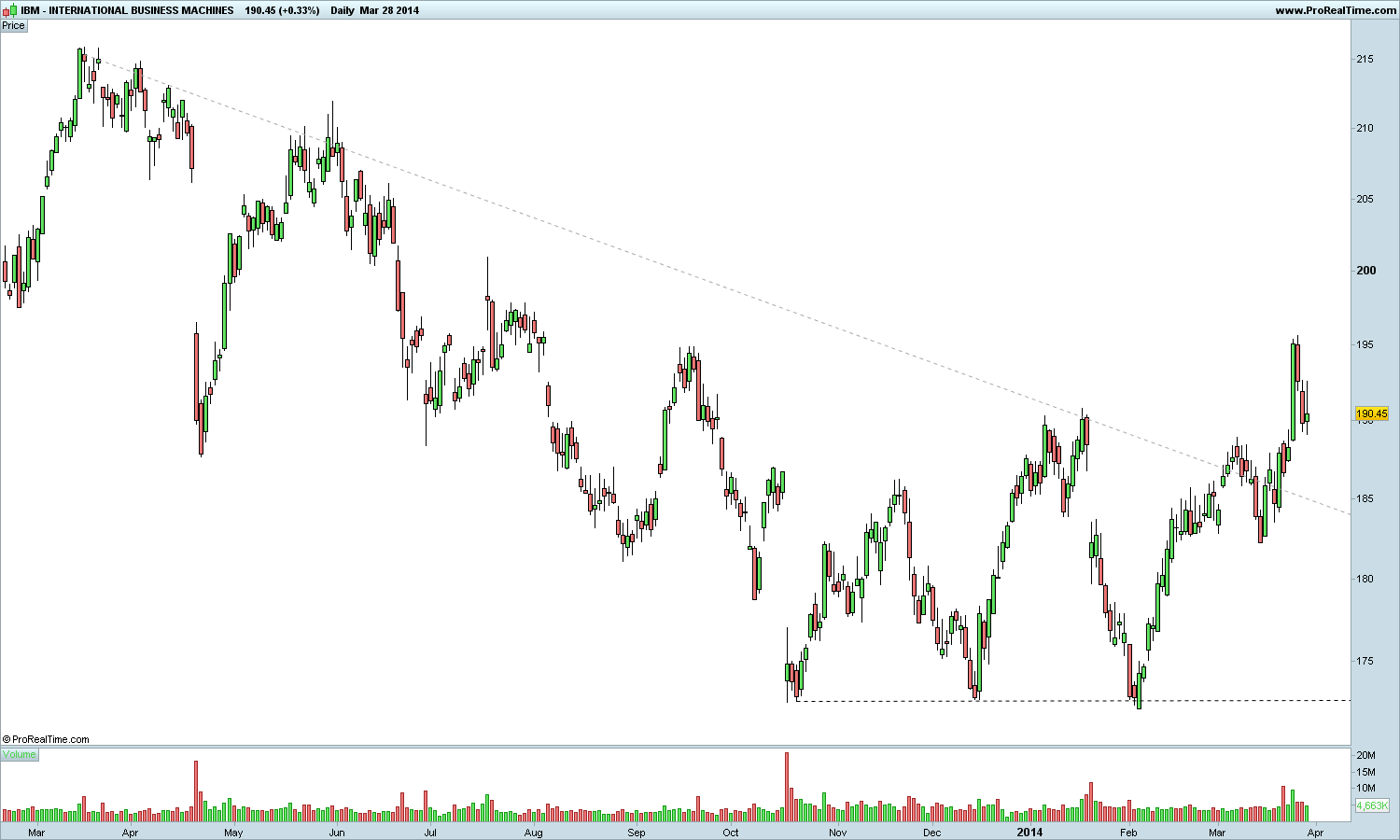
Task: Click the Oct label on the time axis
Action: pos(731,832)
